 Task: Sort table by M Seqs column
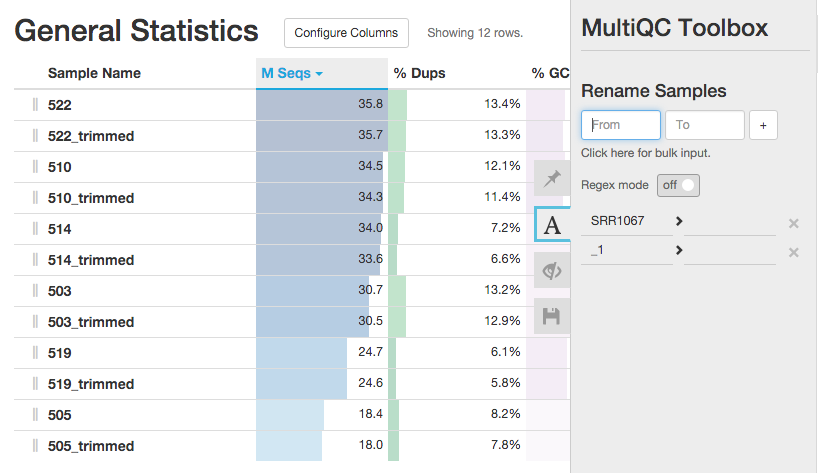(x=291, y=73)
